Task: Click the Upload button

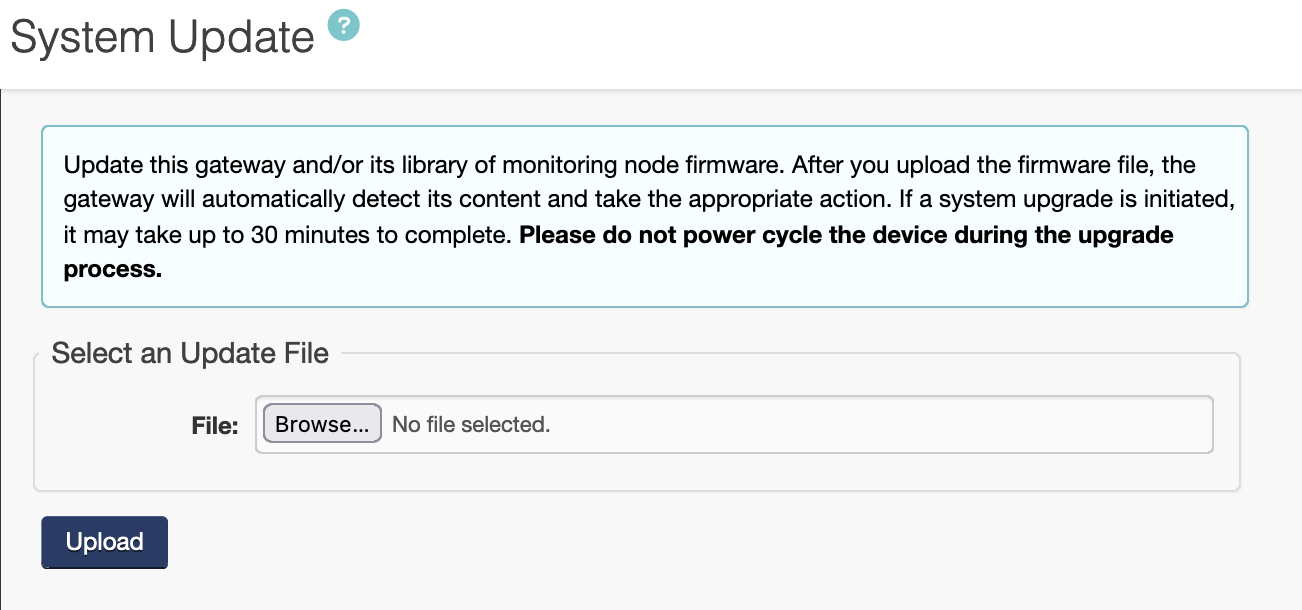Action: pos(104,542)
